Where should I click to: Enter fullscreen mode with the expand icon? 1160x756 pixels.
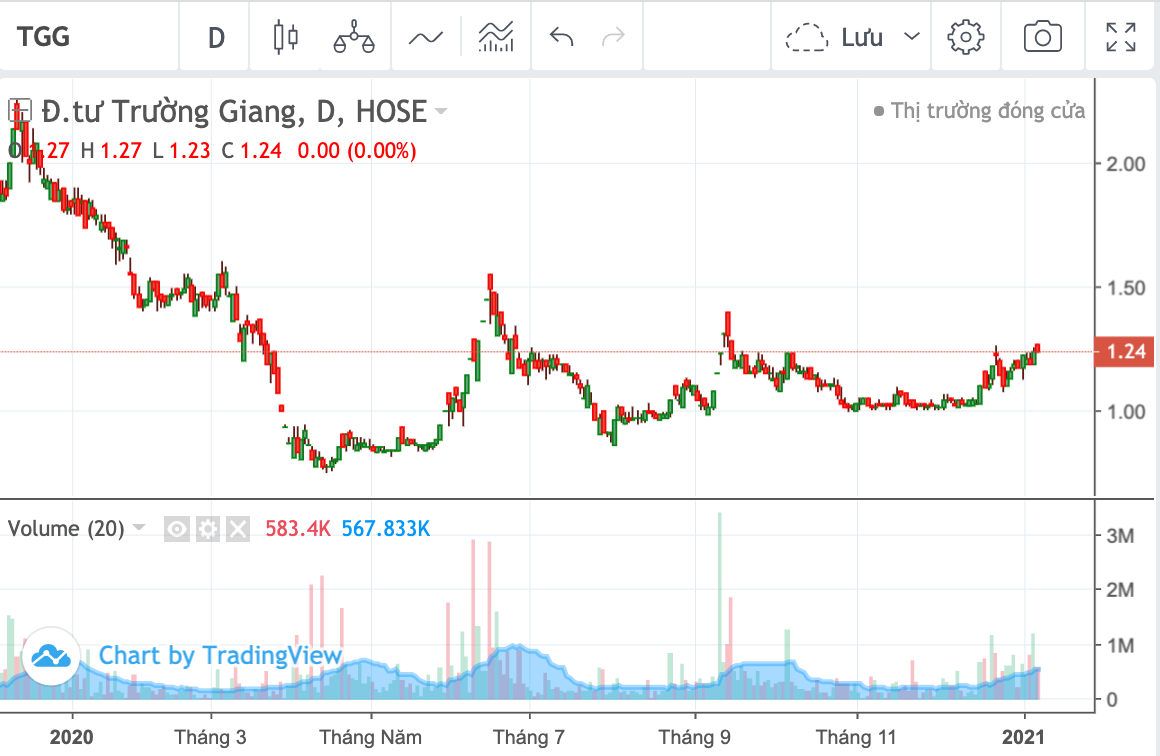(x=1120, y=38)
